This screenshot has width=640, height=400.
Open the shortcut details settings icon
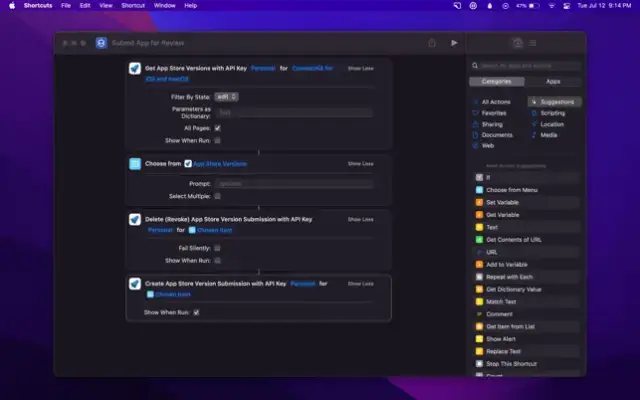coord(532,43)
